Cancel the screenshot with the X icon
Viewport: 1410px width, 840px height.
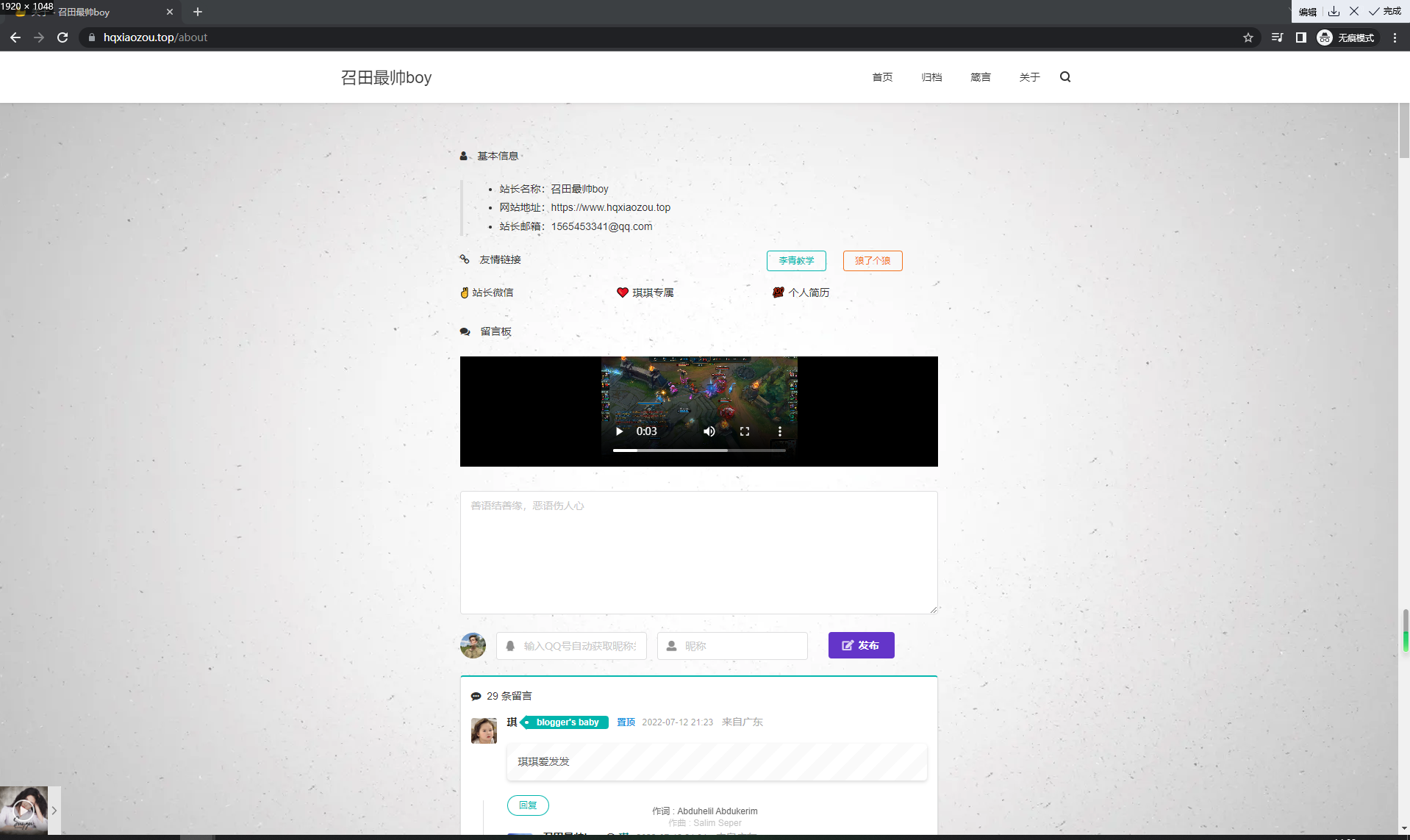pos(1353,11)
